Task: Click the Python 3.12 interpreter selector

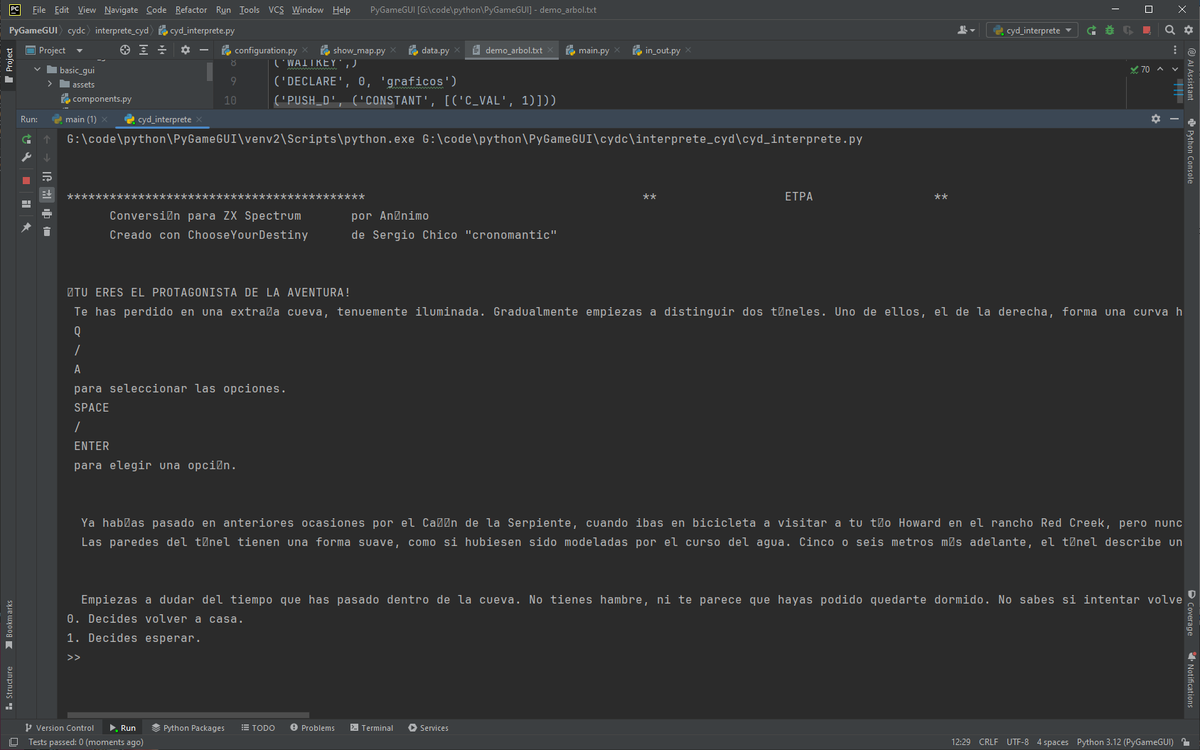Action: click(1125, 742)
